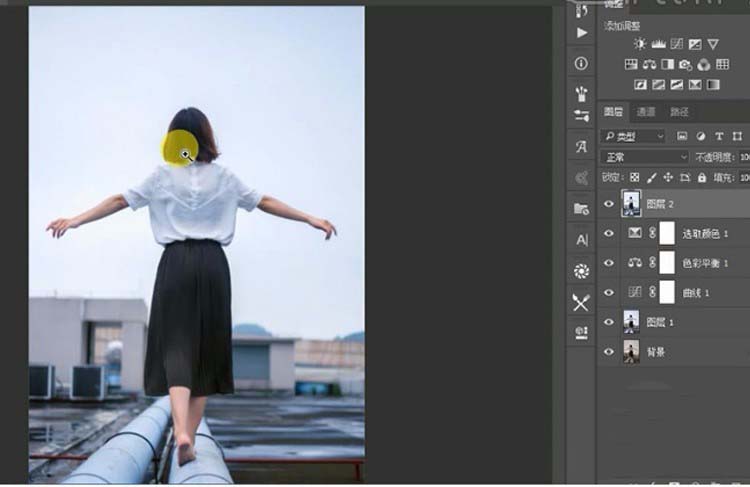Add a Photo Filter adjustment
Screen dimensions: 750x487
[685, 65]
